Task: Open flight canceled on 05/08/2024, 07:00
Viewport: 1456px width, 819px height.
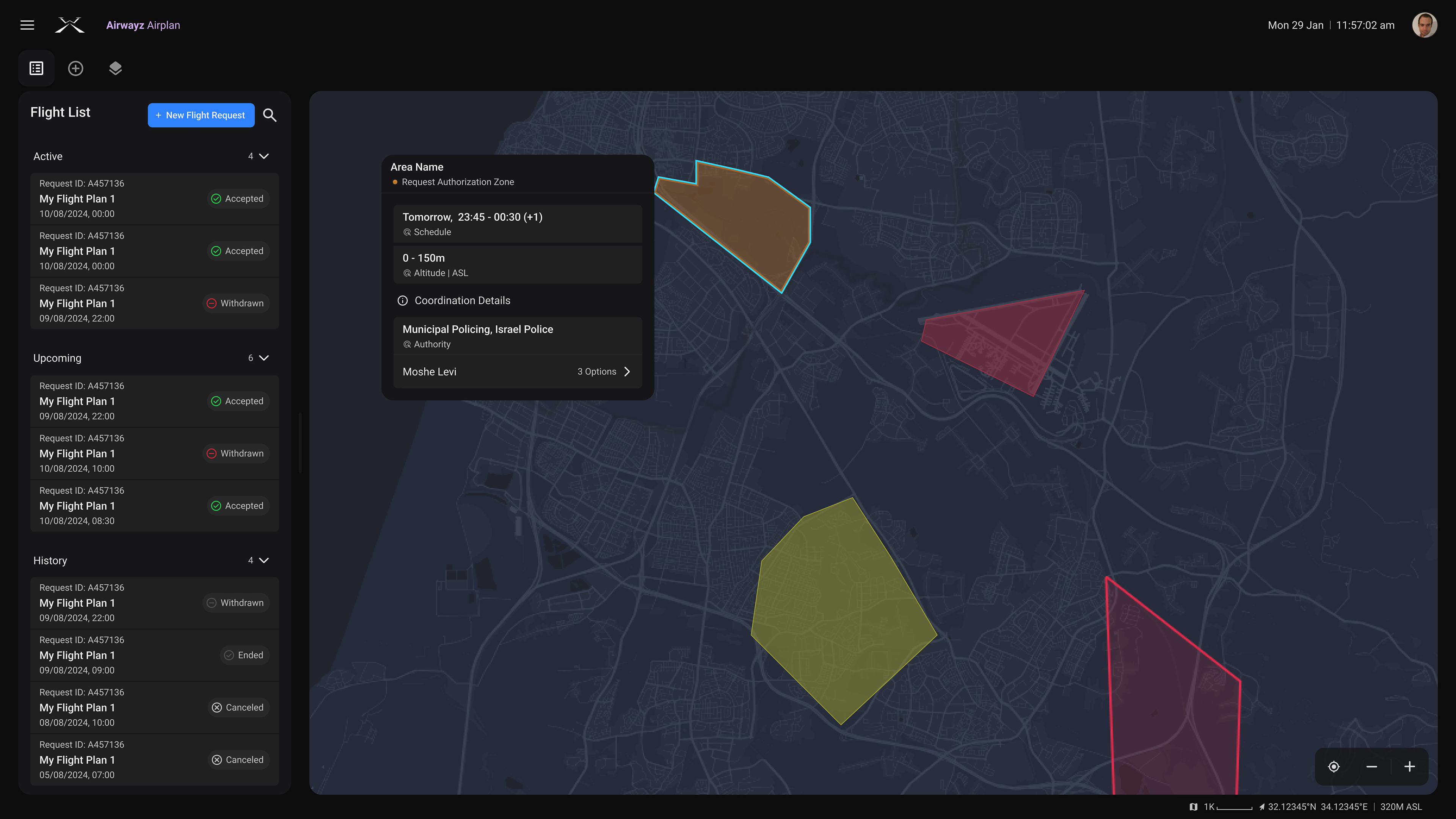Action: [x=154, y=759]
